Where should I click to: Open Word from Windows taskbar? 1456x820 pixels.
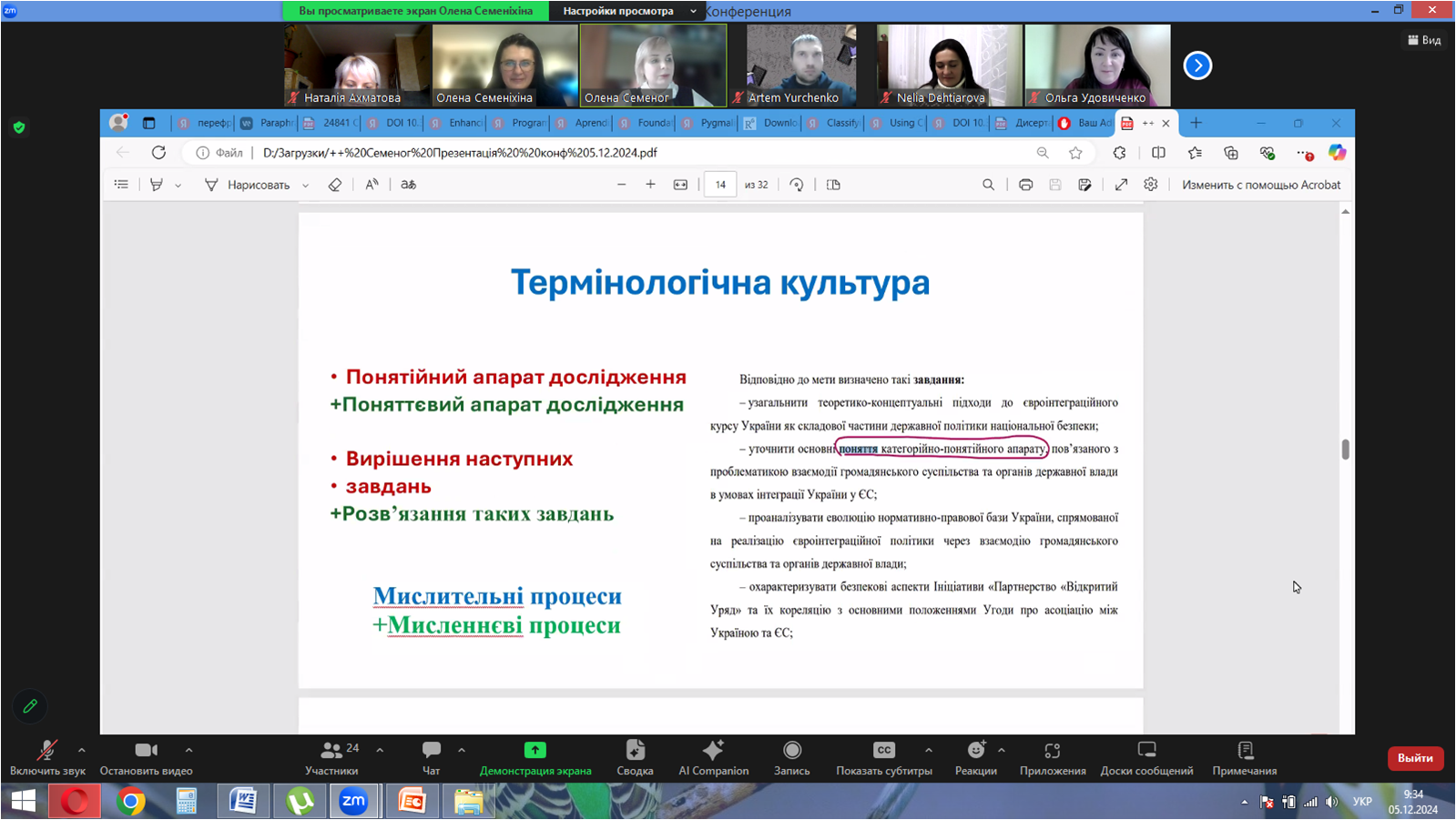point(243,801)
